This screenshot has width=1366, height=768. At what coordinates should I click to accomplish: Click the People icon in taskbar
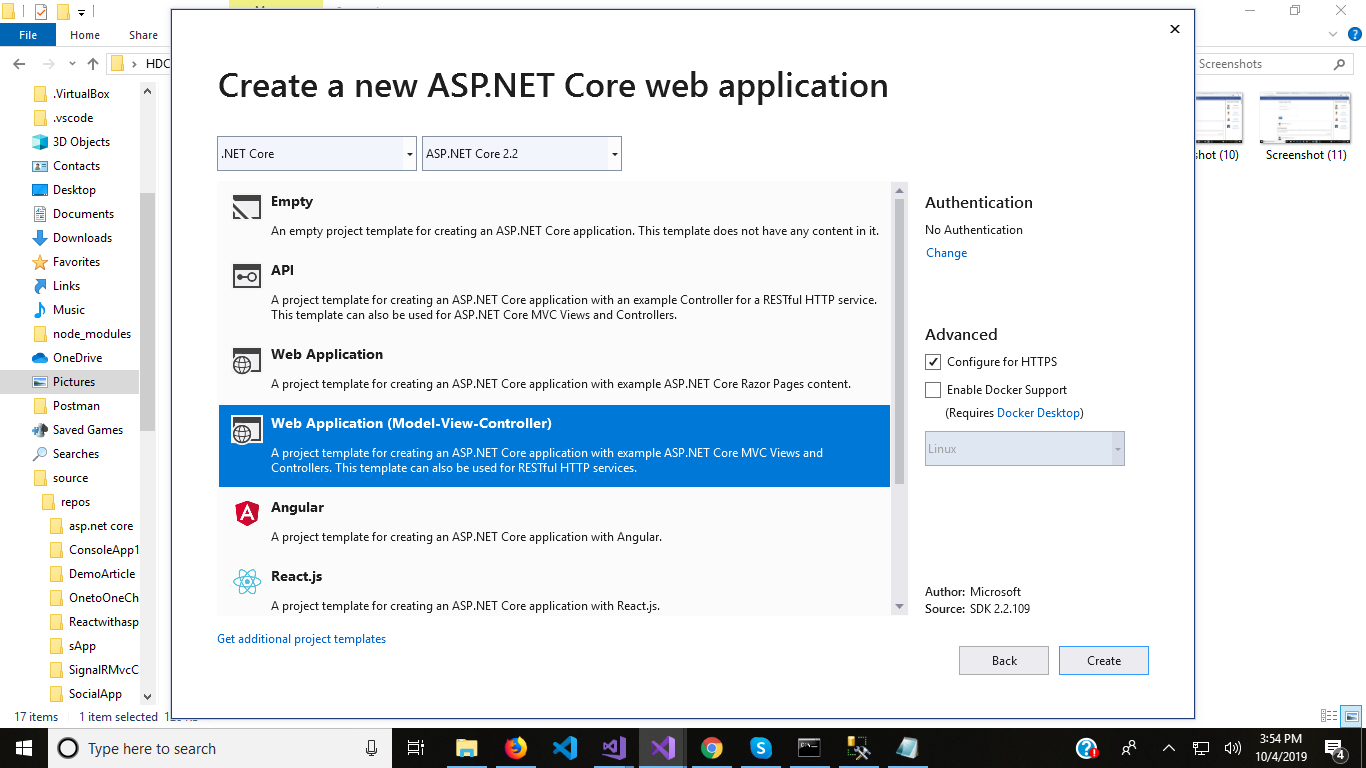click(1129, 748)
